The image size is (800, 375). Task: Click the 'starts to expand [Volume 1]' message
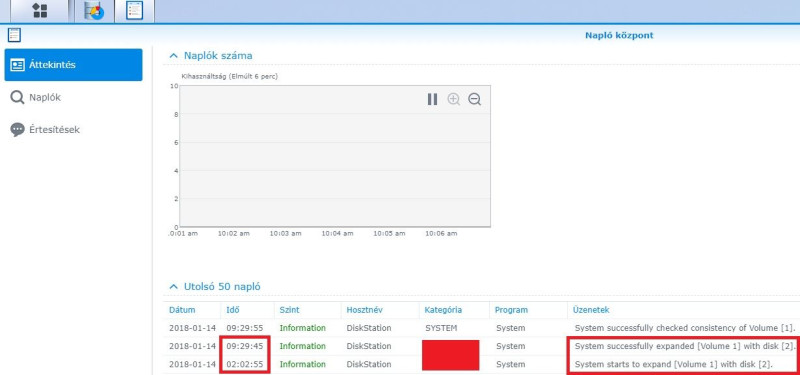tap(674, 365)
